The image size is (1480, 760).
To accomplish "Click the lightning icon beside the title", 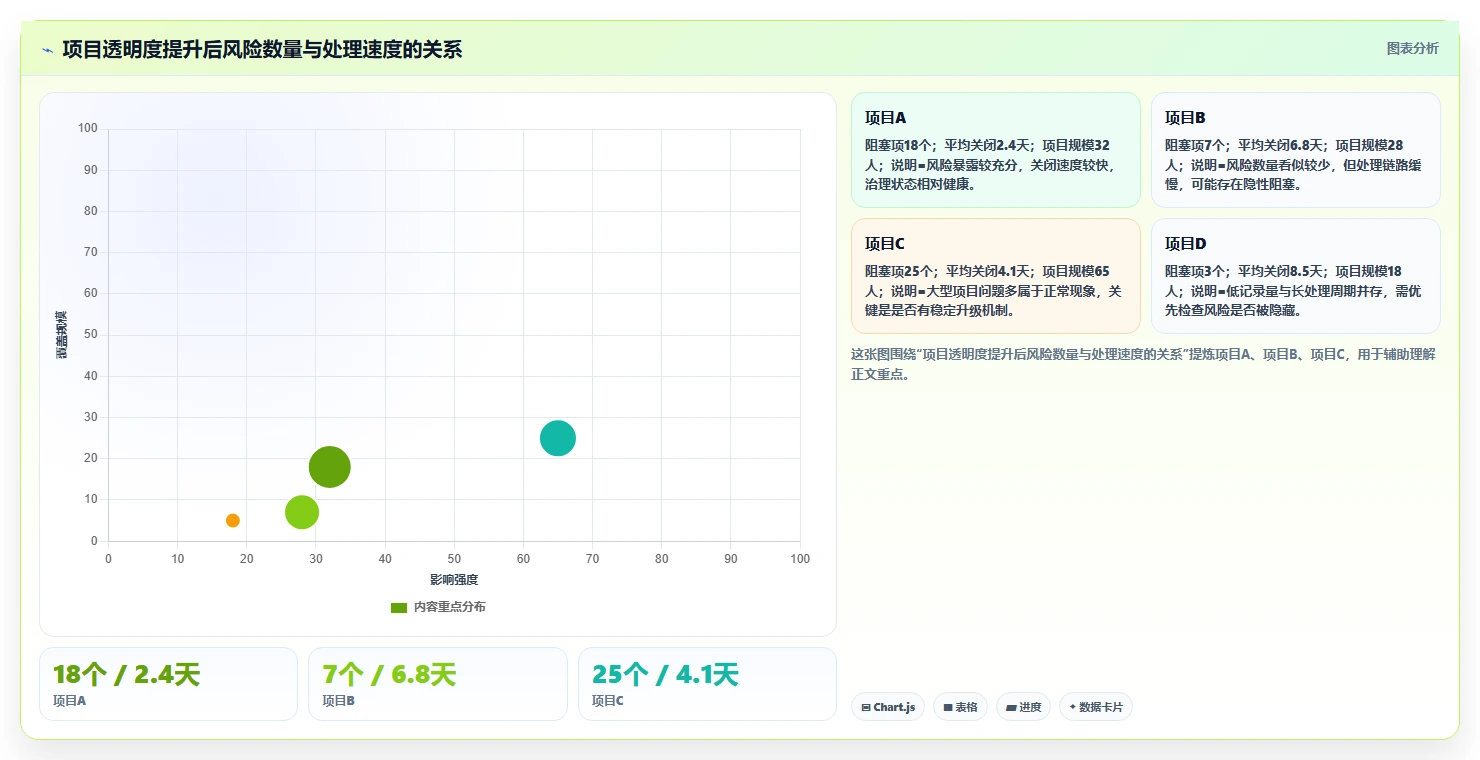I will [47, 49].
